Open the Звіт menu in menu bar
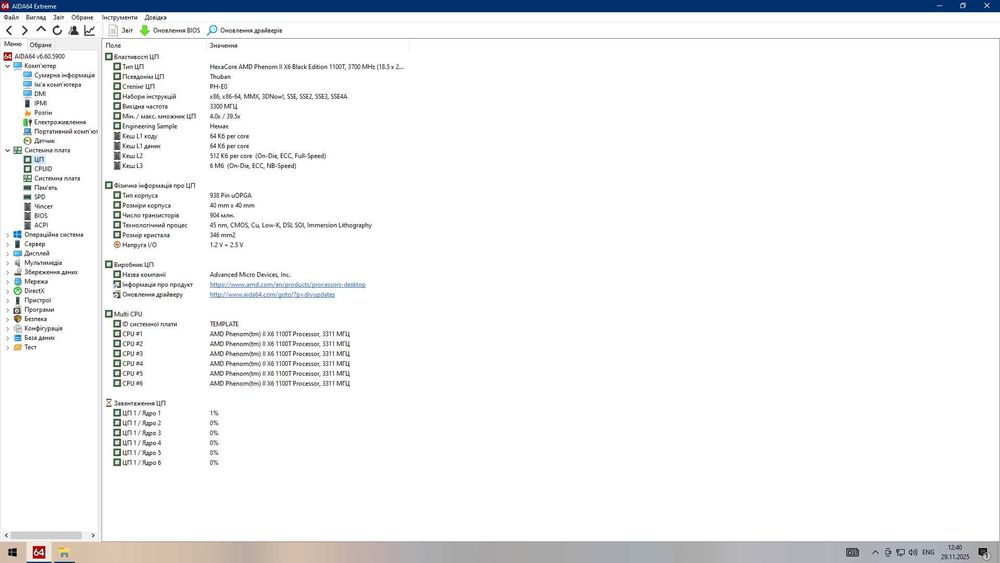1000x563 pixels. (x=59, y=17)
